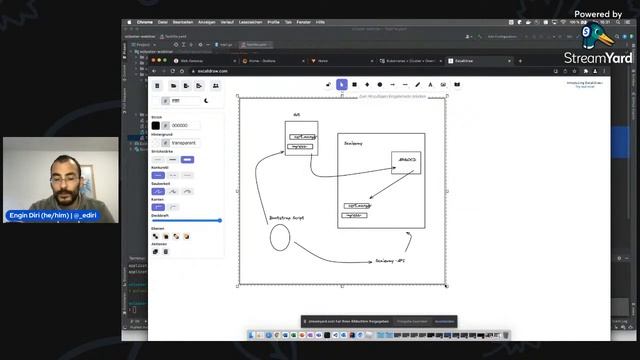This screenshot has height=360, width=640.
Task: Open the Excalidraw library icon
Action: point(457,84)
